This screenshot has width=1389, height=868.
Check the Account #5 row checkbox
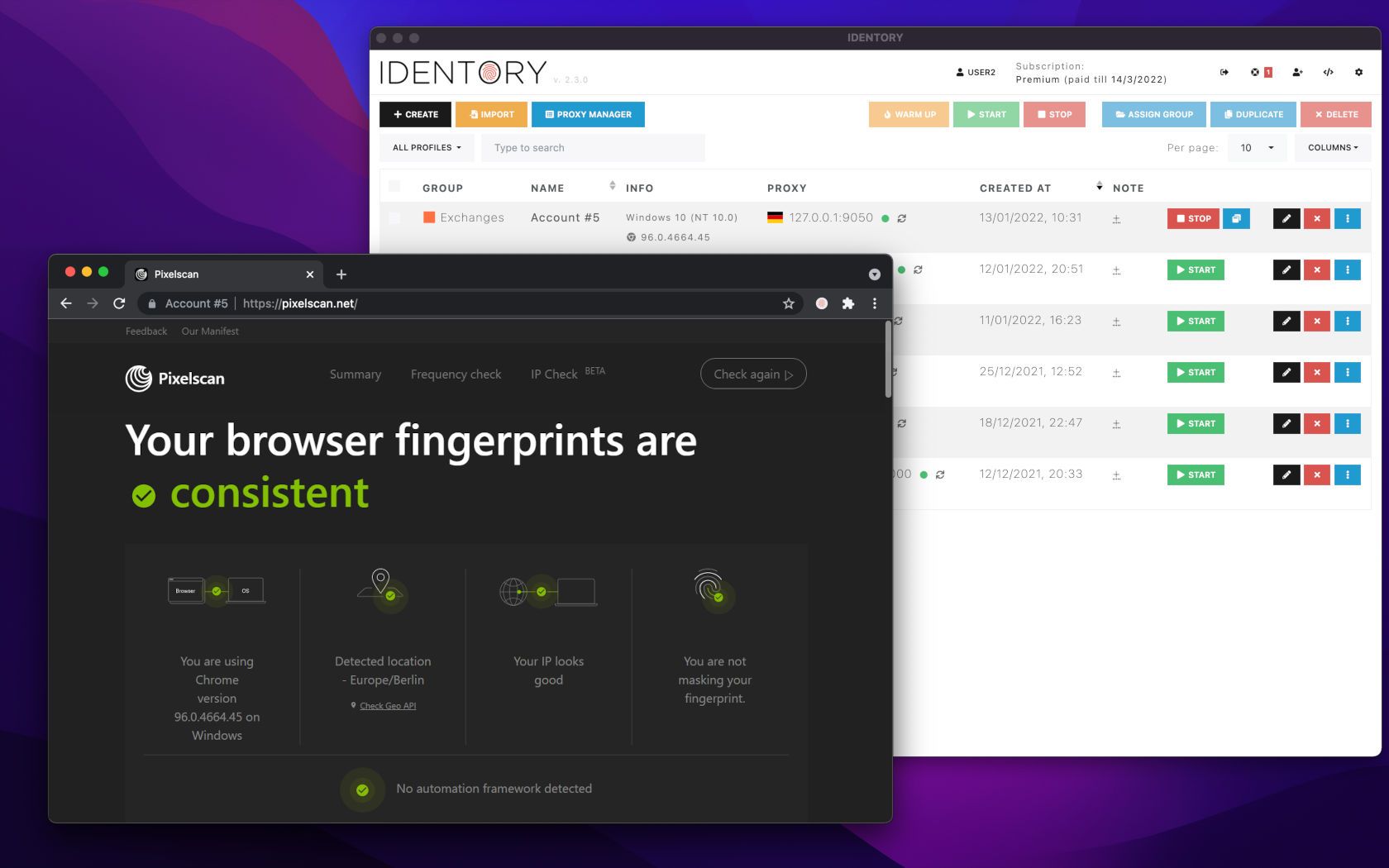[394, 218]
